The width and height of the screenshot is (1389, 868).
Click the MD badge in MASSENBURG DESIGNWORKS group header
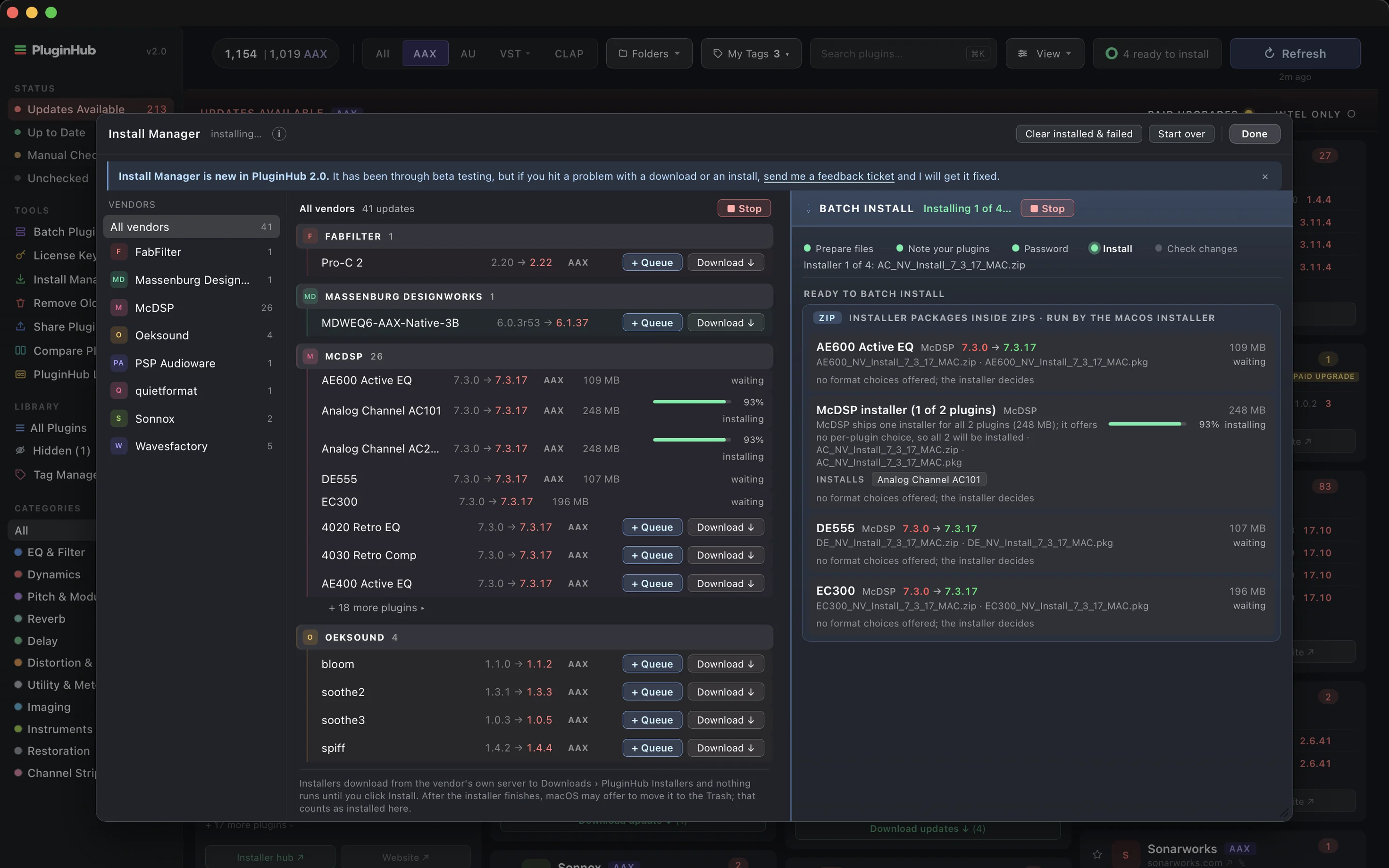[x=310, y=297]
